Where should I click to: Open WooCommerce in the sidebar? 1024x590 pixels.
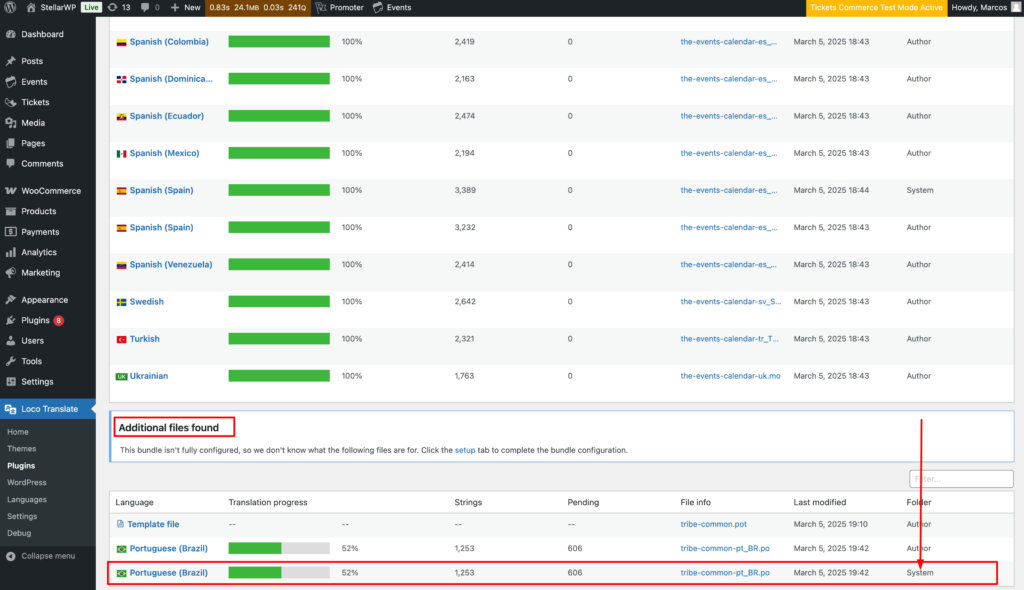50,191
